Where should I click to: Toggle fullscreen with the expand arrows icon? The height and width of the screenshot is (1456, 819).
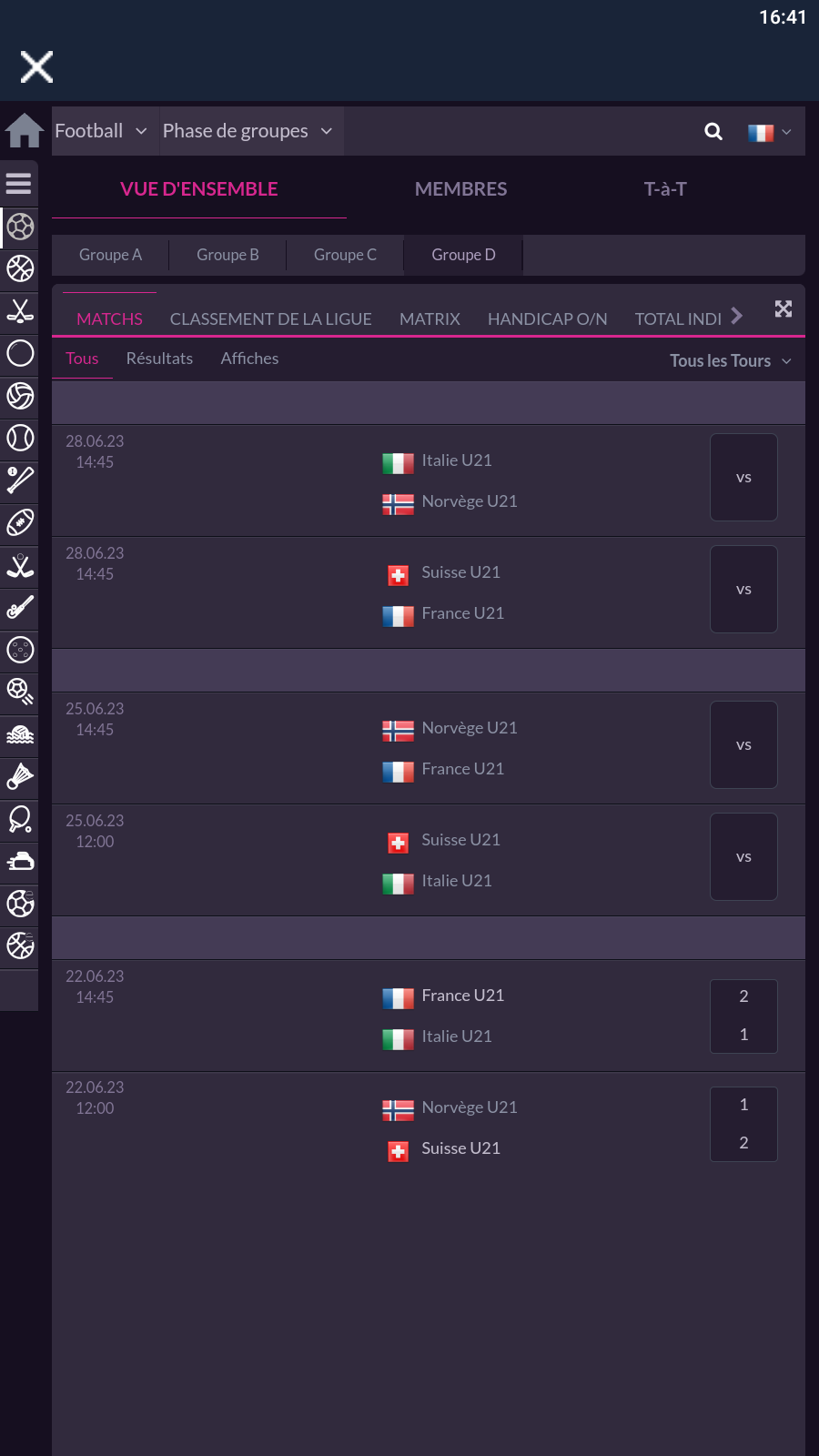pyautogui.click(x=784, y=309)
